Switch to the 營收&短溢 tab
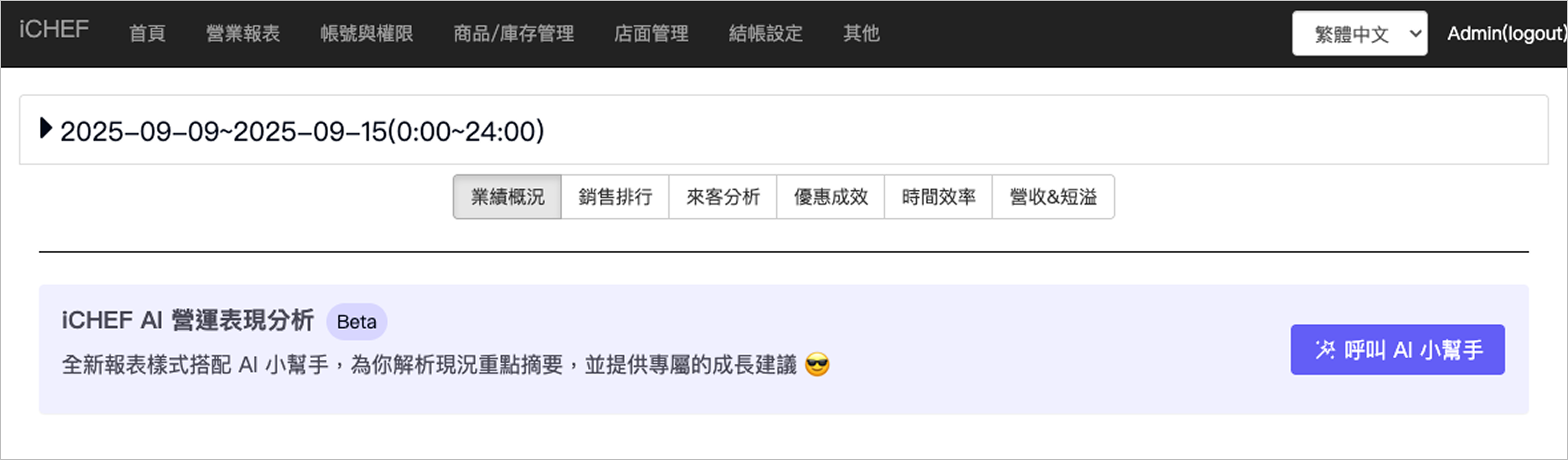The height and width of the screenshot is (460, 1568). pyautogui.click(x=1053, y=197)
